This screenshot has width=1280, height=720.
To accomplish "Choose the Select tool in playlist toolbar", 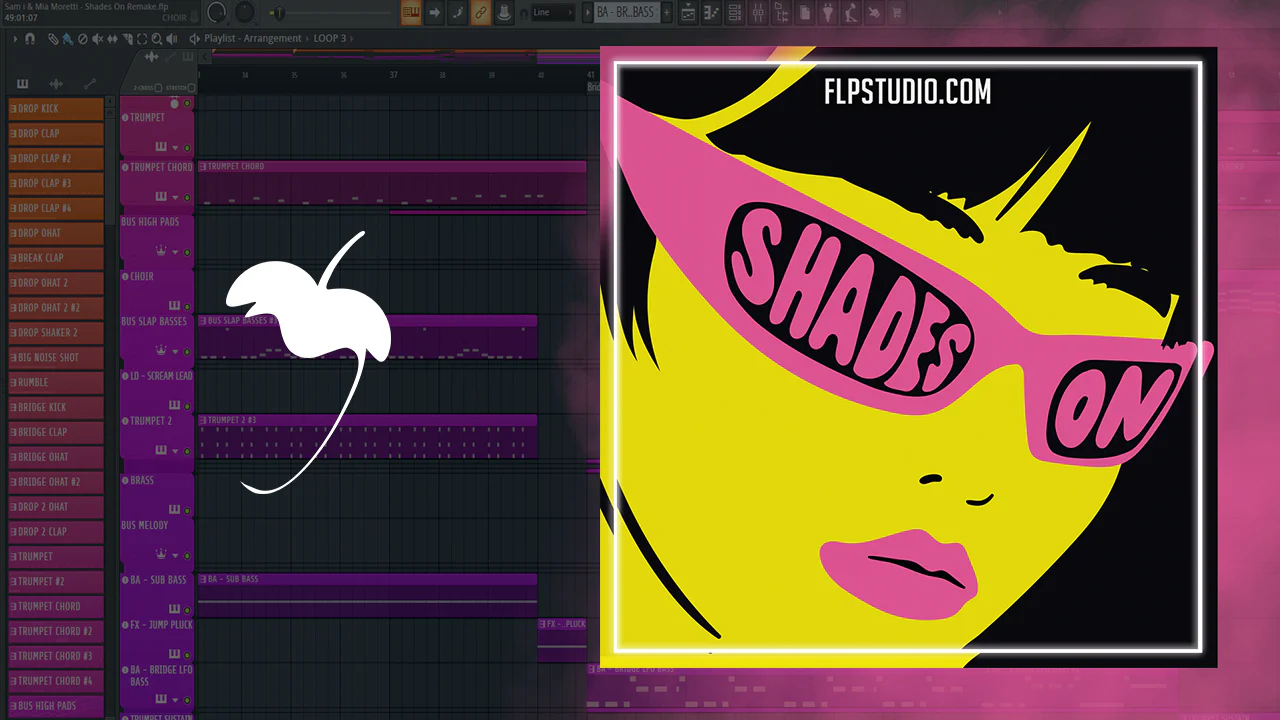I will click(142, 39).
